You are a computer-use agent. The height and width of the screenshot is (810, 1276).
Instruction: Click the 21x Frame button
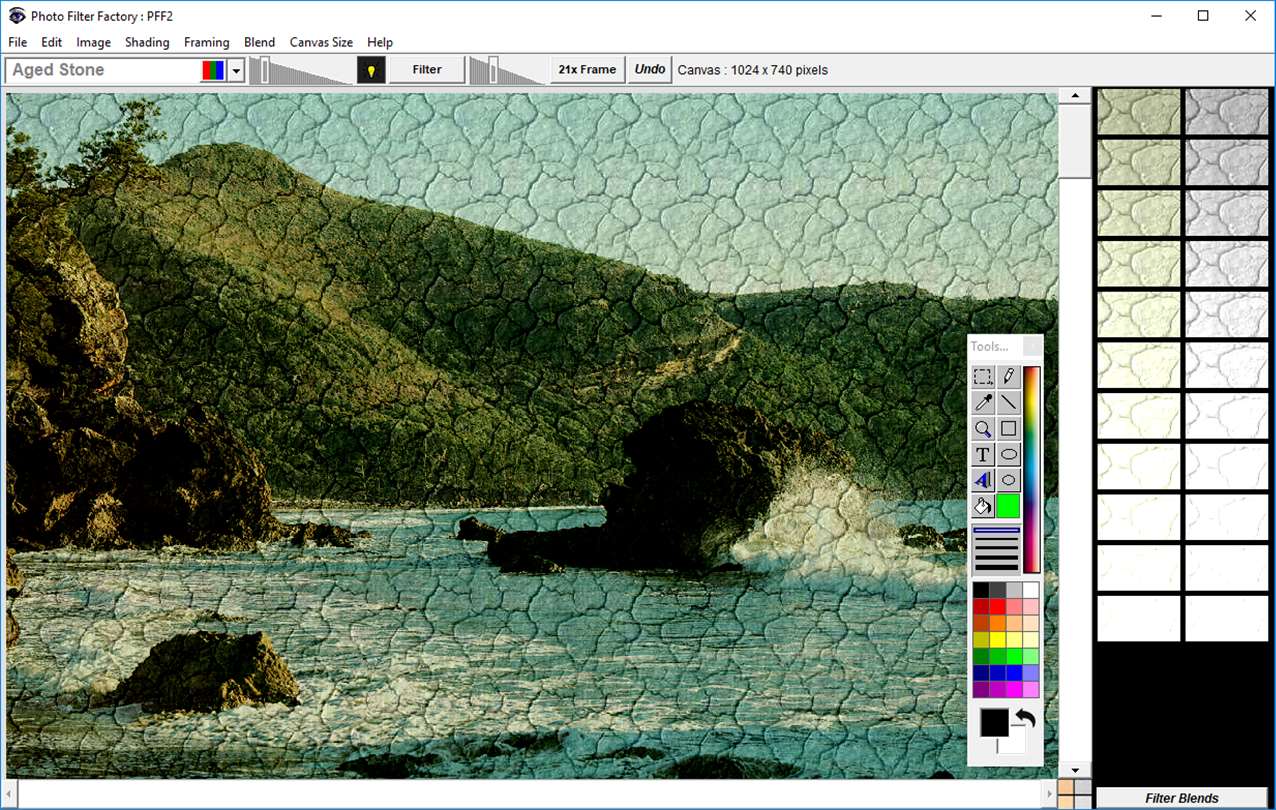(x=587, y=70)
